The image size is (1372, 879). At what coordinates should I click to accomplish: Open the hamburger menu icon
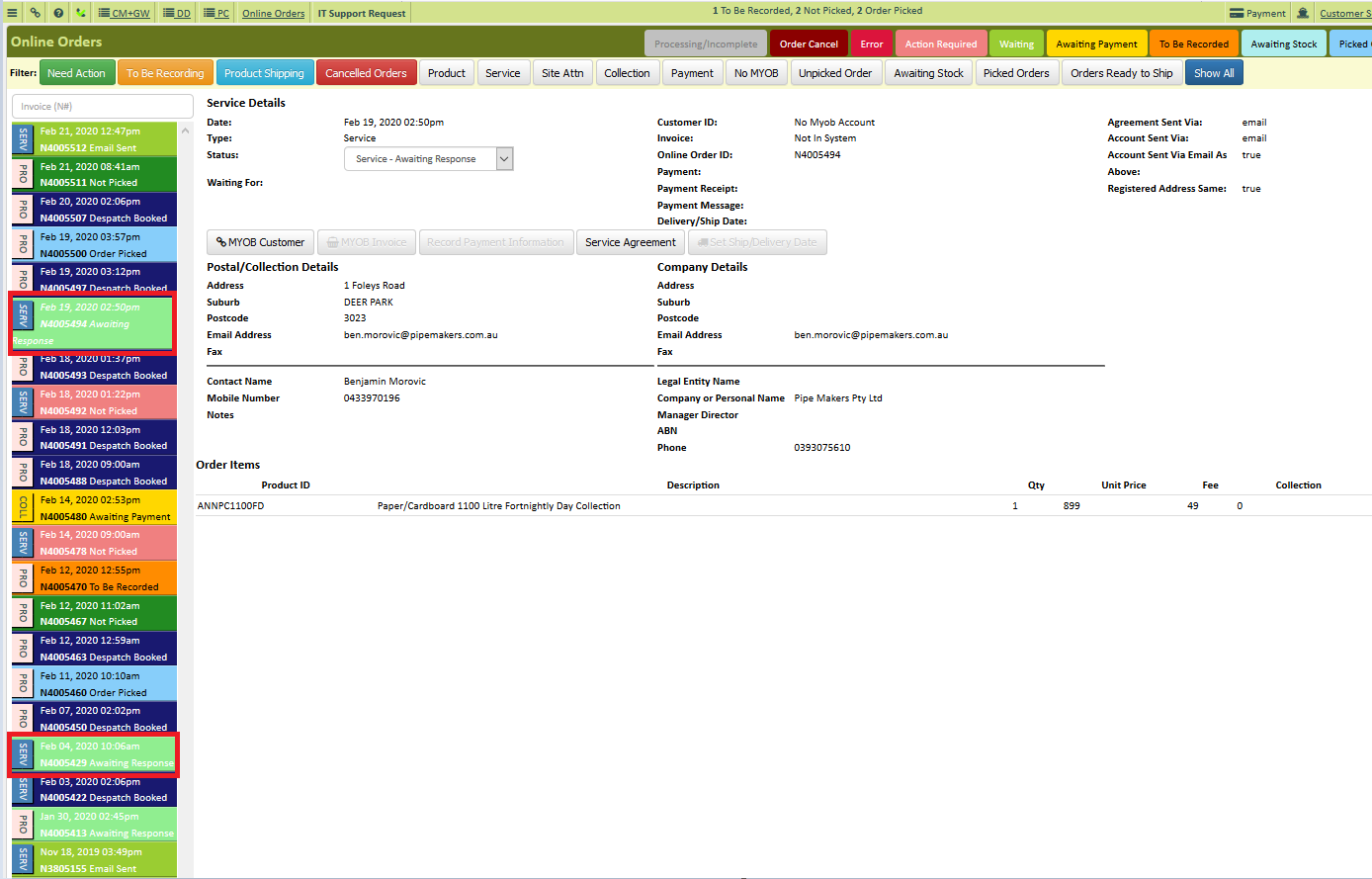[x=12, y=13]
